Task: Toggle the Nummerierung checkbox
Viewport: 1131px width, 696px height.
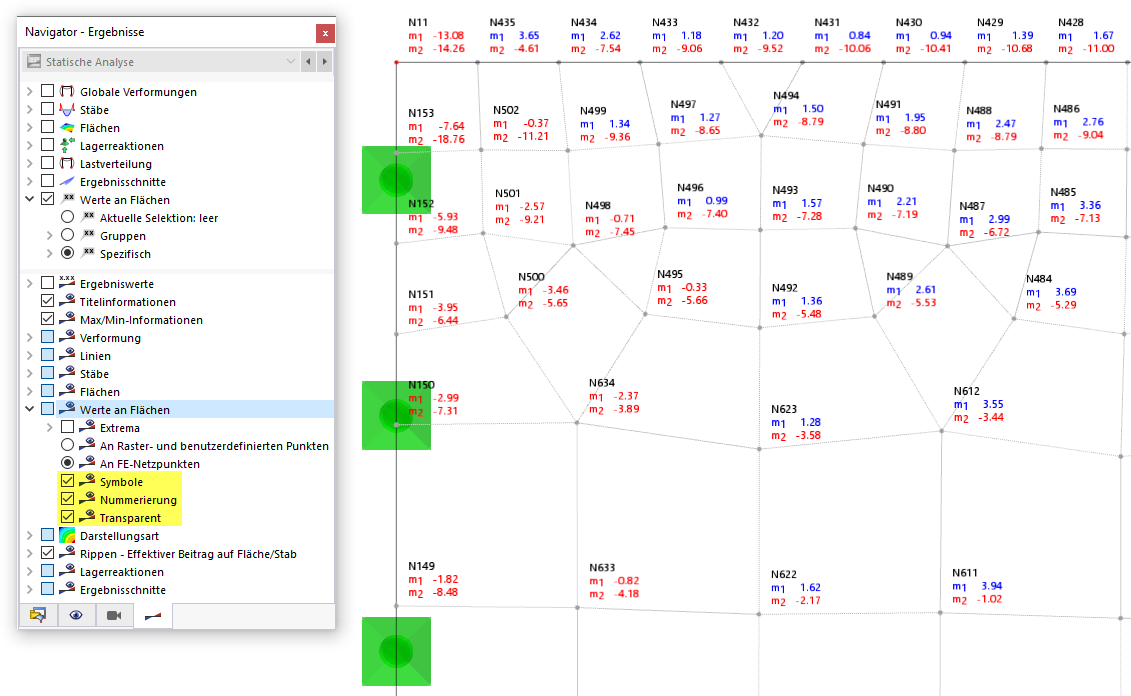Action: pyautogui.click(x=67, y=499)
